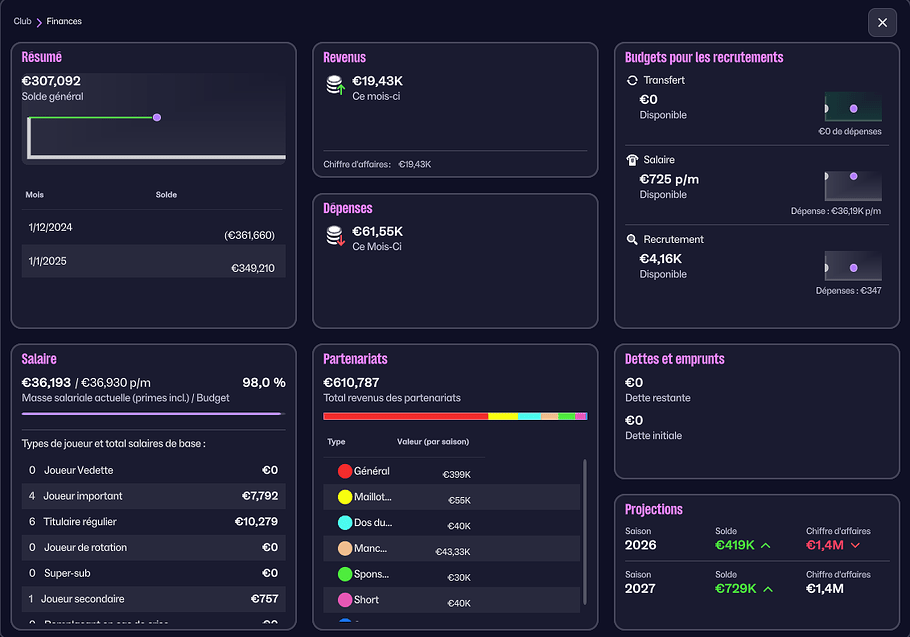Image resolution: width=910 pixels, height=637 pixels.
Task: Click the cyan Dos du partnership swatch
Action: pos(345,523)
